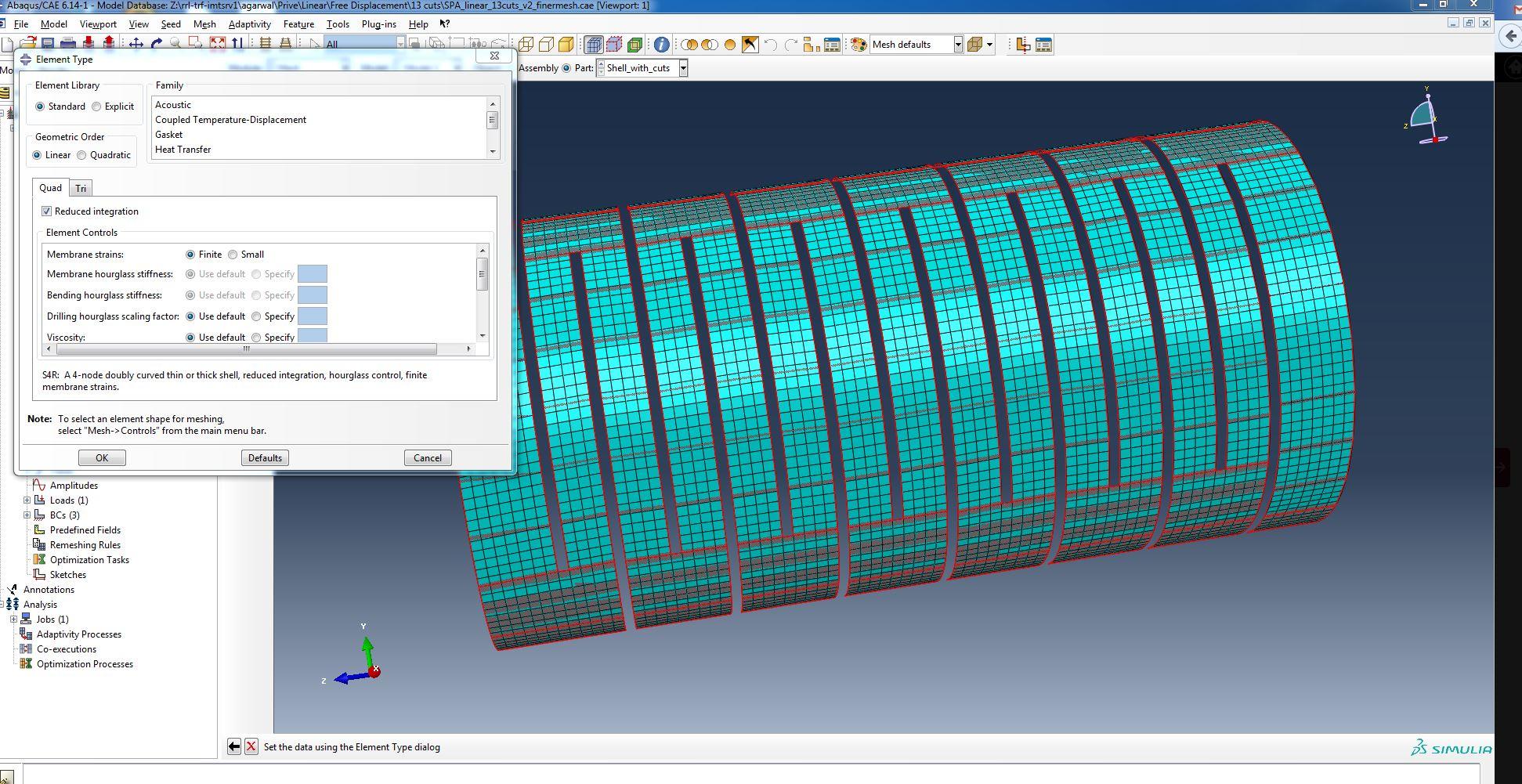This screenshot has height=784, width=1522.
Task: Select Optimization Tasks in model tree
Action: 89,560
